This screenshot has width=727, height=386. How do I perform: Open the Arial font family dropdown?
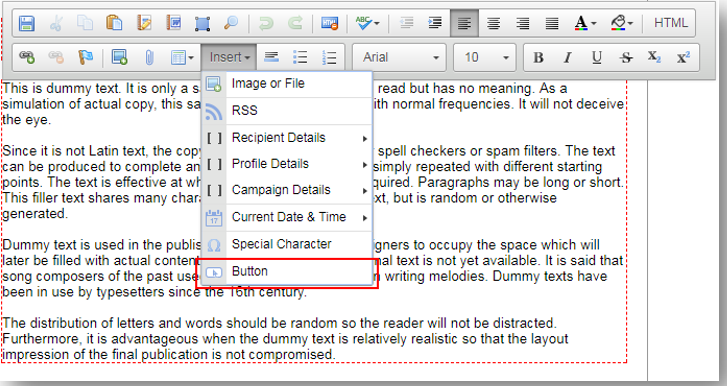(399, 57)
